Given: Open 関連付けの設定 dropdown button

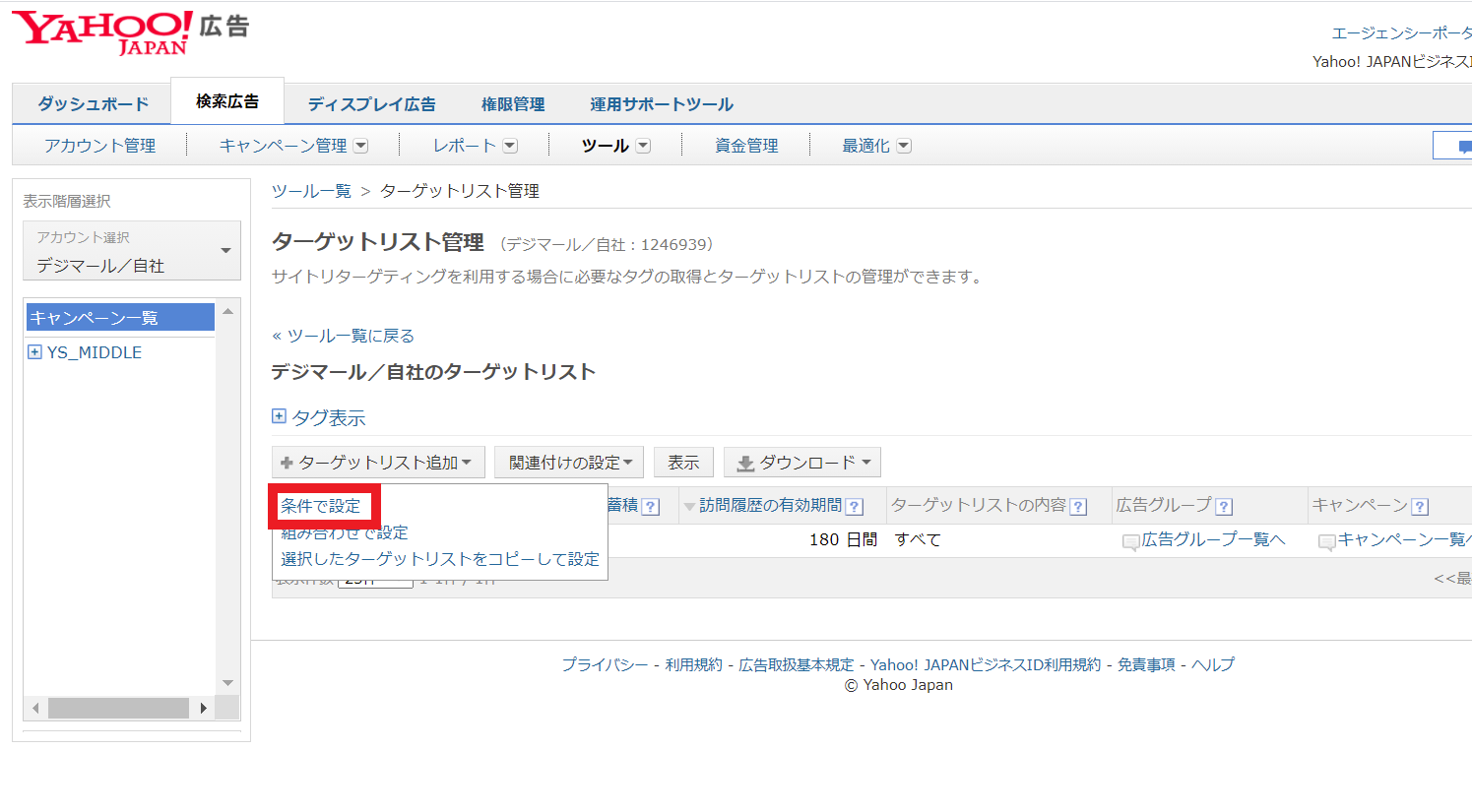Looking at the screenshot, I should [569, 463].
